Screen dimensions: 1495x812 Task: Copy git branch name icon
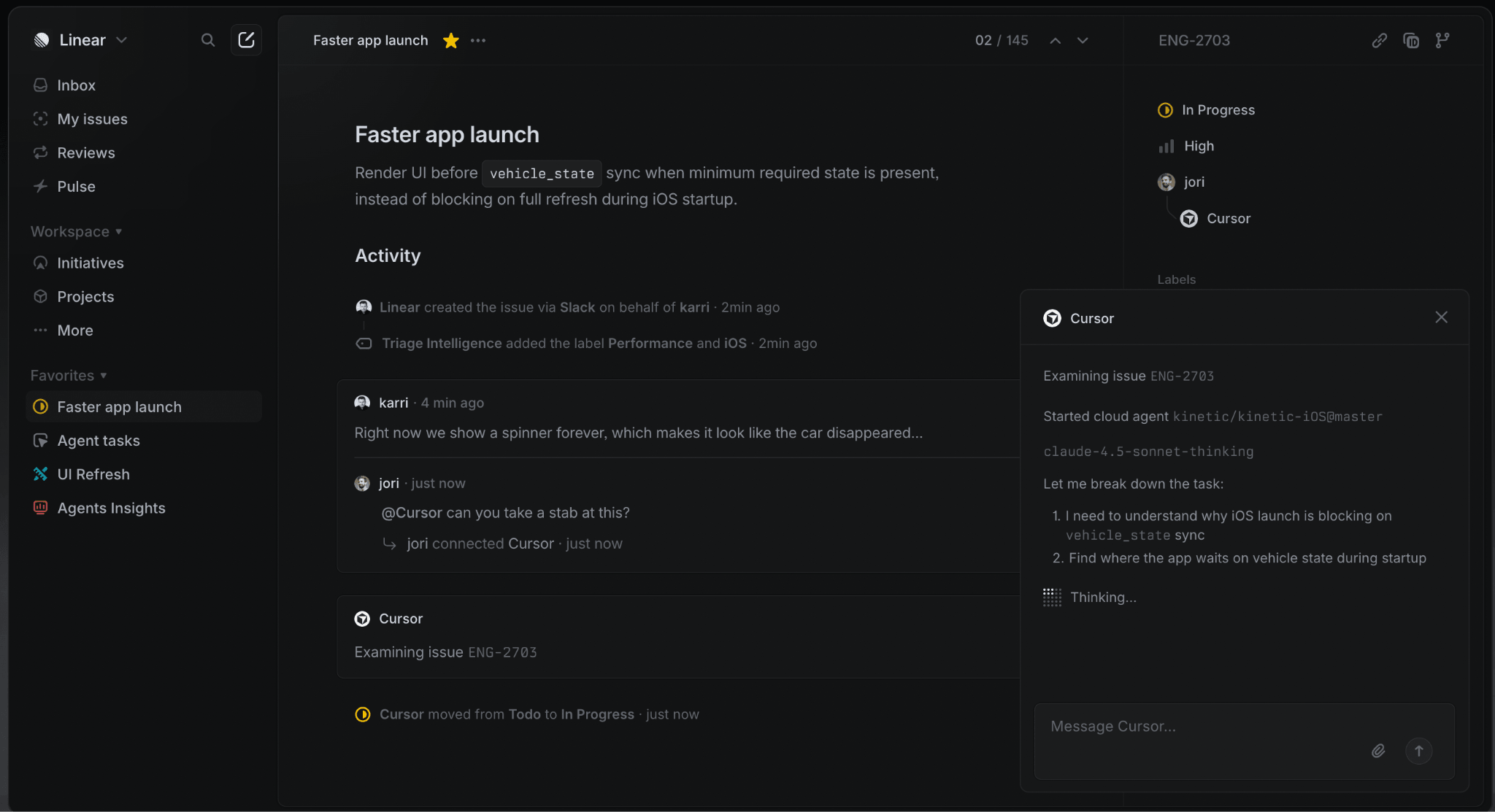pyautogui.click(x=1442, y=40)
